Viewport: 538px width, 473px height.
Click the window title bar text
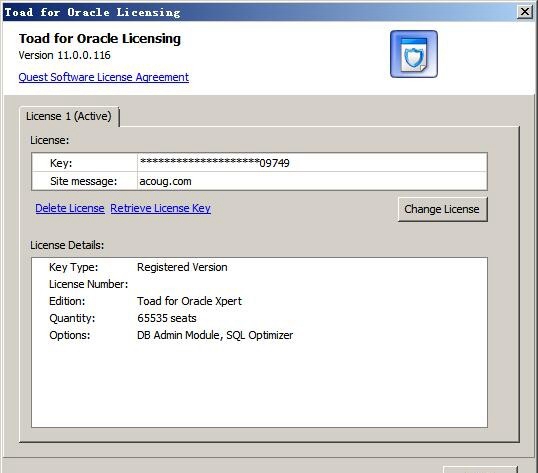92,12
